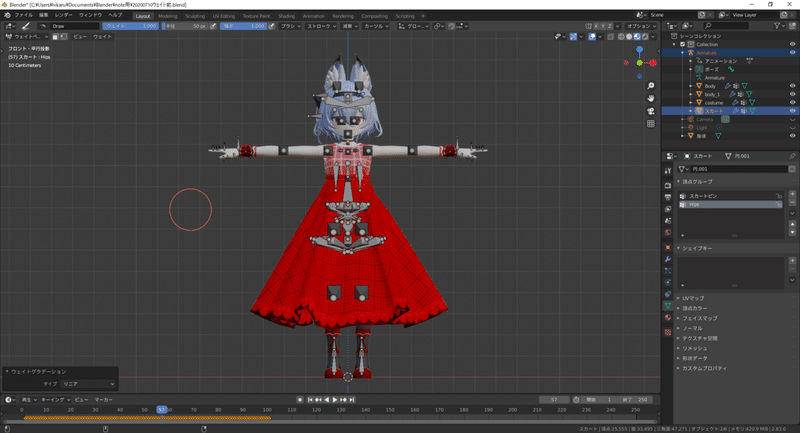Toggle the viewport overlays button
The width and height of the screenshot is (800, 433).
[592, 37]
